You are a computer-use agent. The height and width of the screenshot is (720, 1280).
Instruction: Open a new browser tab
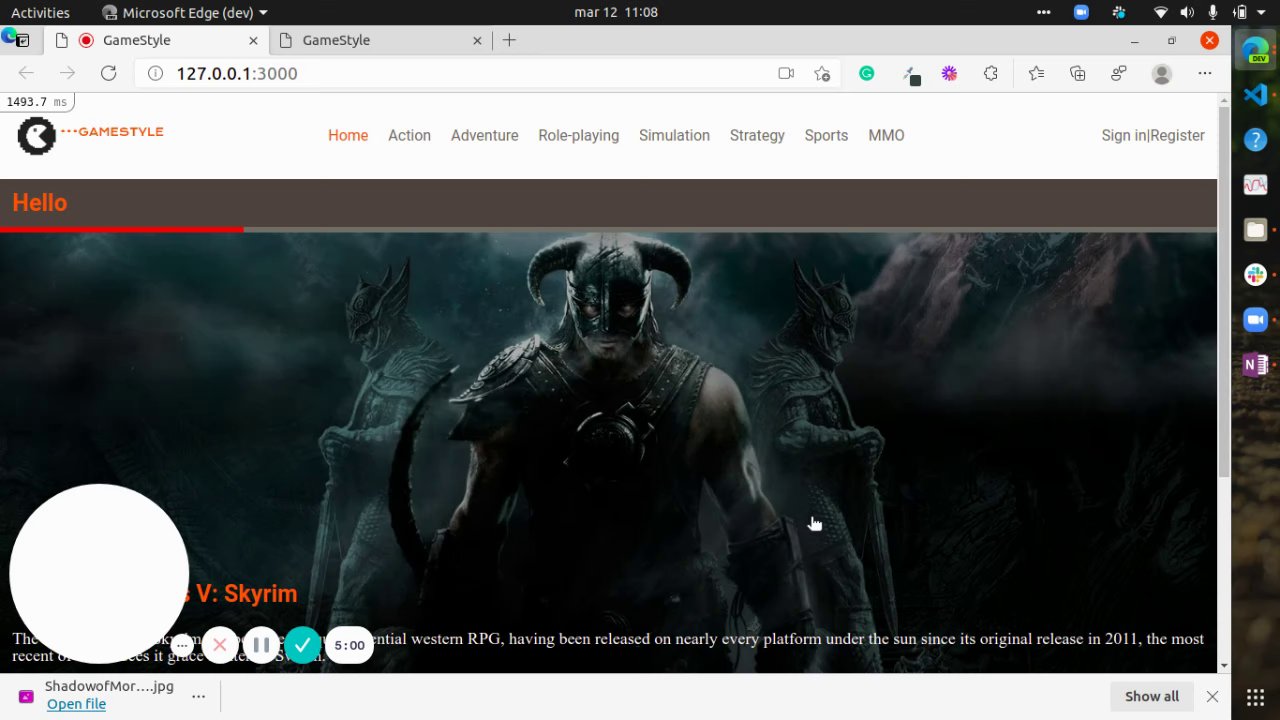(x=509, y=40)
